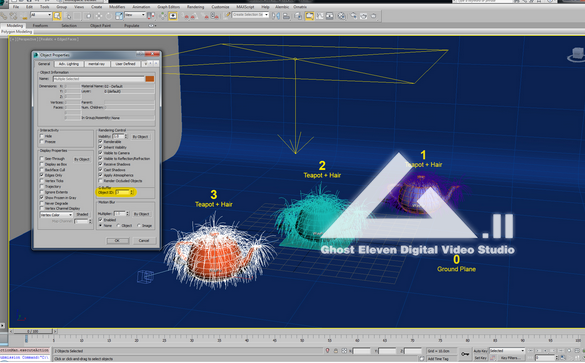585x363 pixels.
Task: Open the Rendering menu
Action: 195,7
